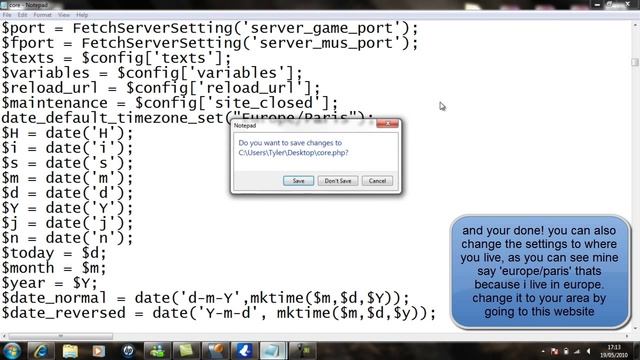Open Action Center flag tray icon

(554, 351)
